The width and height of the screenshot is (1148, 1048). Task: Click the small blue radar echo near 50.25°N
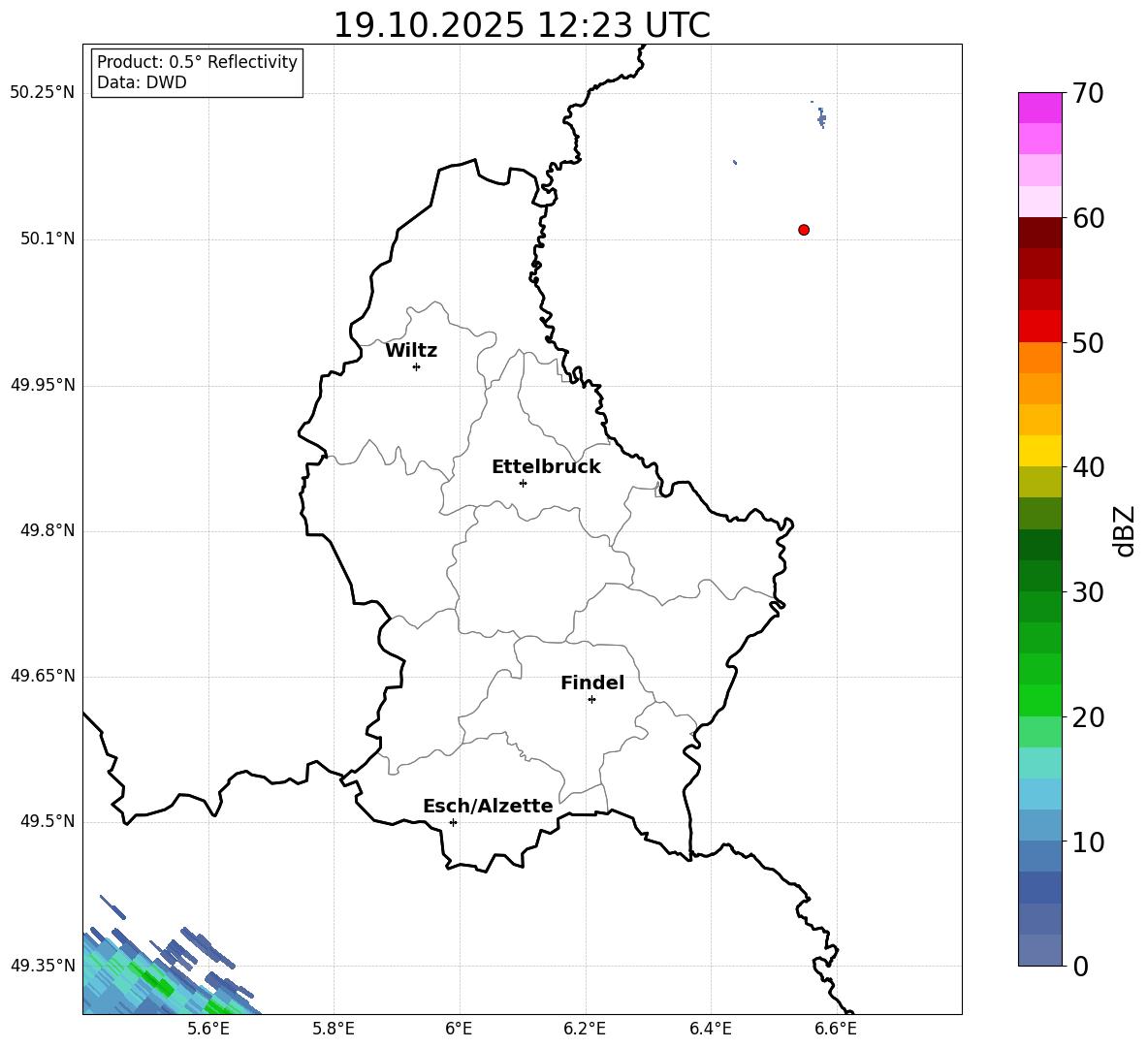(x=821, y=117)
